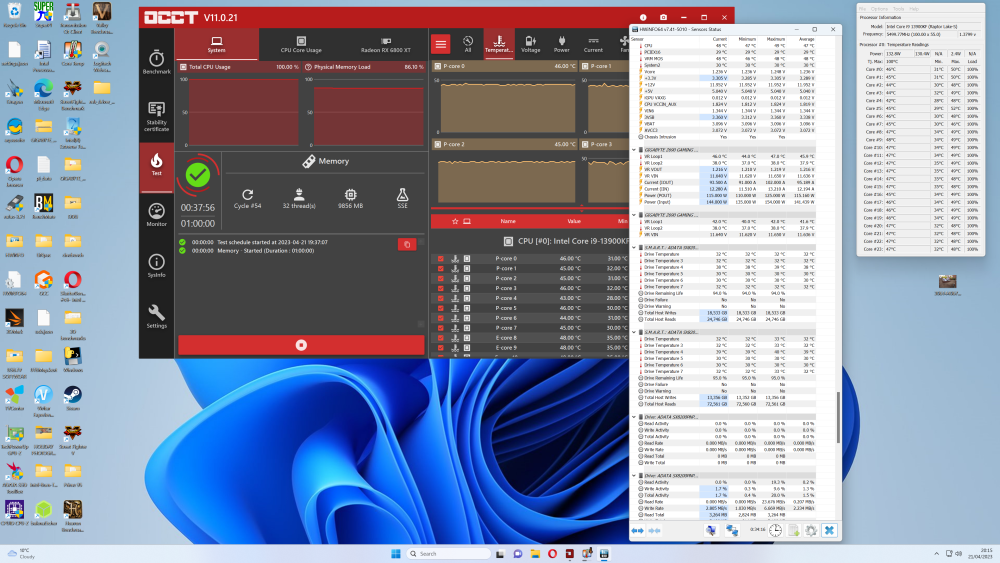Uncheck P-core 2 sensor checkbox
Screen dimensions: 1000x563
[x=441, y=279]
